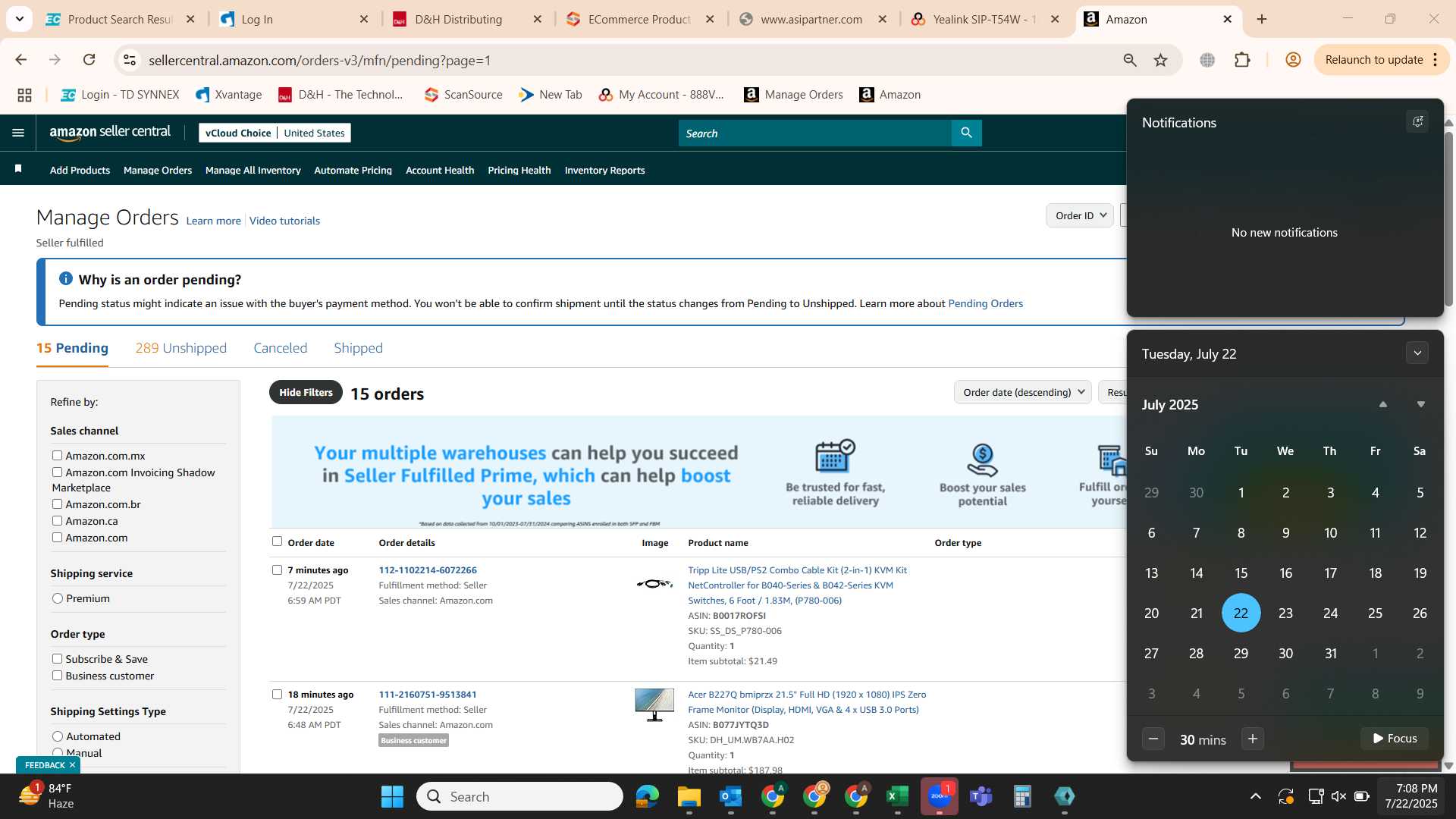This screenshot has height=819, width=1456.
Task: Select the Automated shipping settings type
Action: 58,736
